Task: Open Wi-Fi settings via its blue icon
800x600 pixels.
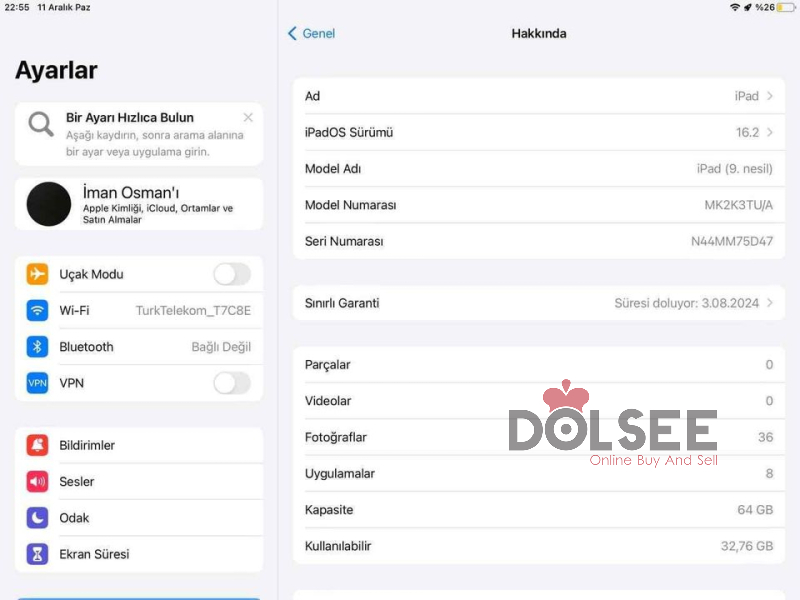Action: tap(38, 311)
